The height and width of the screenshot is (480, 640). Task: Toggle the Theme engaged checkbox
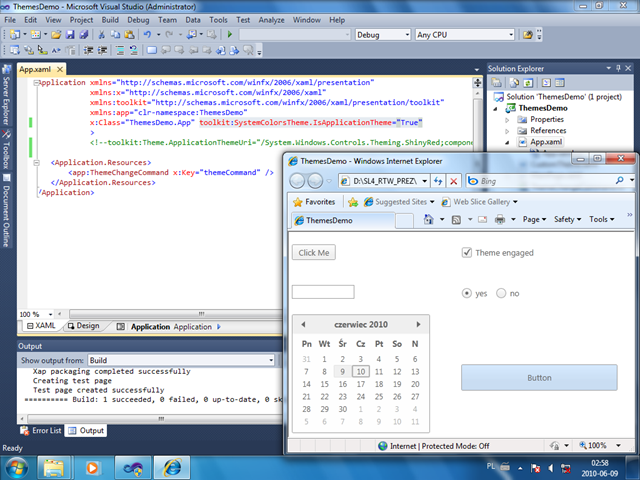[467, 252]
